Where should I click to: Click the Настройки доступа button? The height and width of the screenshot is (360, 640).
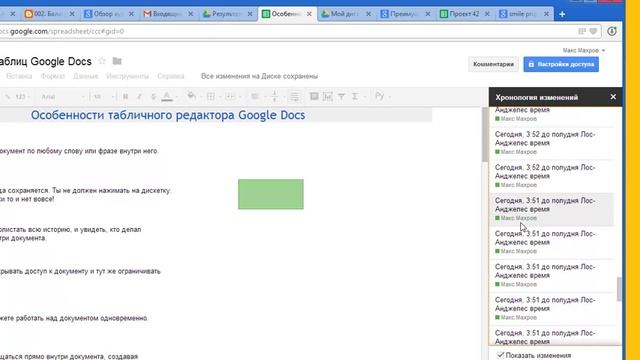pyautogui.click(x=561, y=64)
